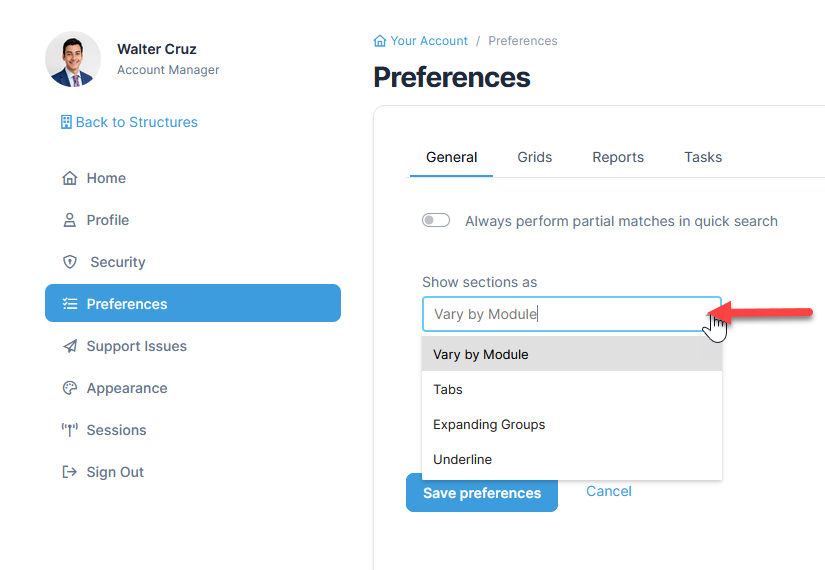This screenshot has width=825, height=570.
Task: Click Walter Cruz's profile photo
Action: pos(73,59)
